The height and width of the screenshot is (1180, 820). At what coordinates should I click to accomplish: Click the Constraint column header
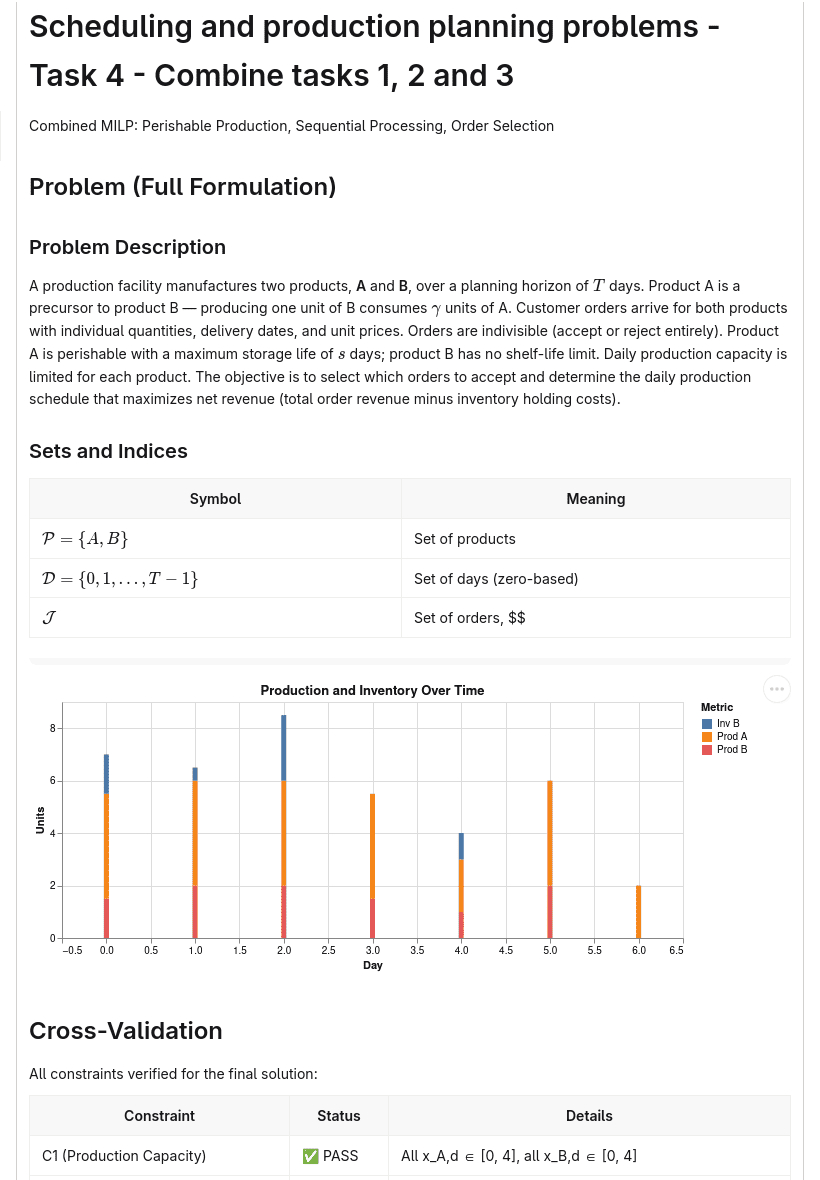pyautogui.click(x=159, y=1116)
